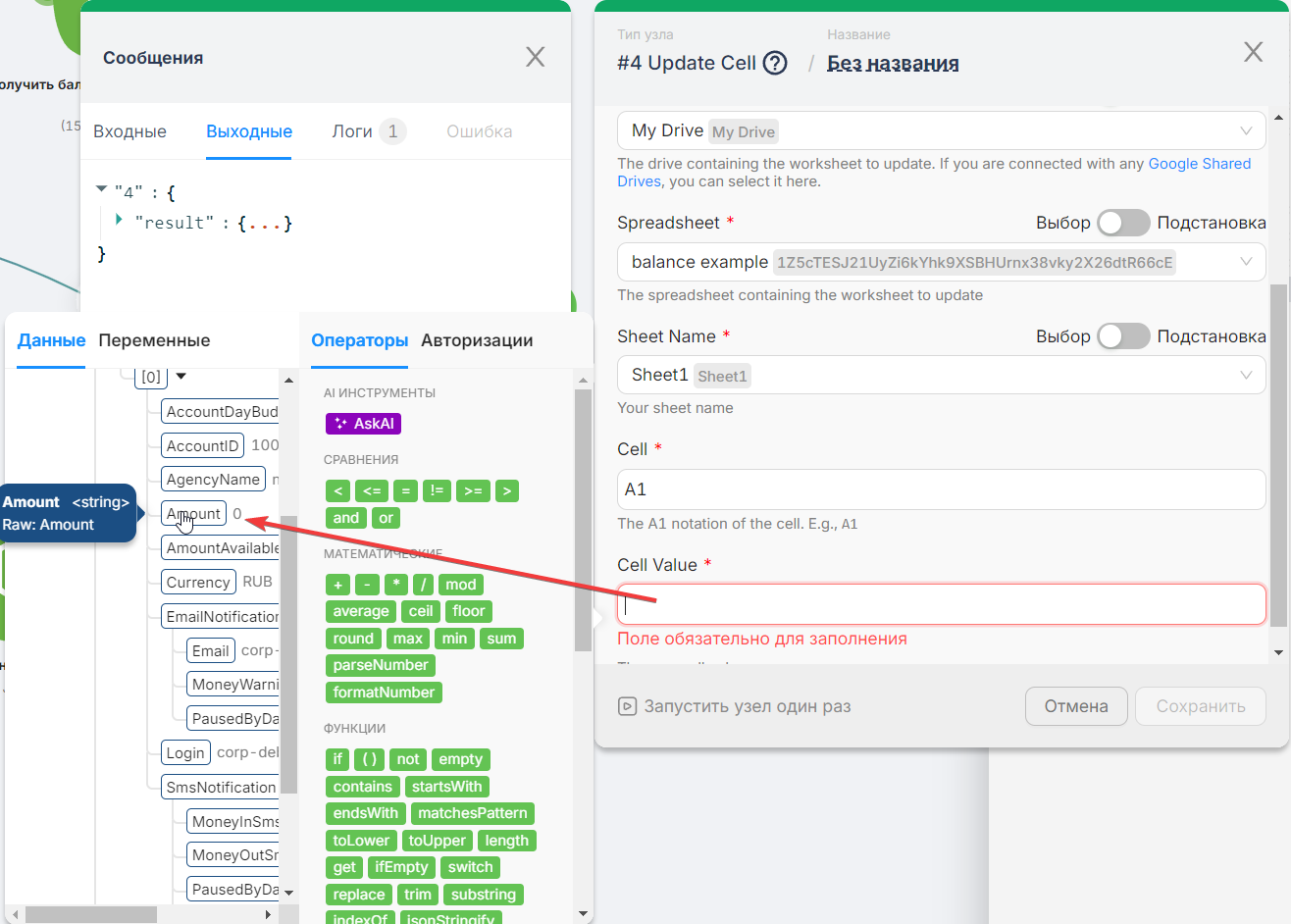Screen dimensions: 1291x924
Task: Open the Переменные tab
Action: click(154, 340)
